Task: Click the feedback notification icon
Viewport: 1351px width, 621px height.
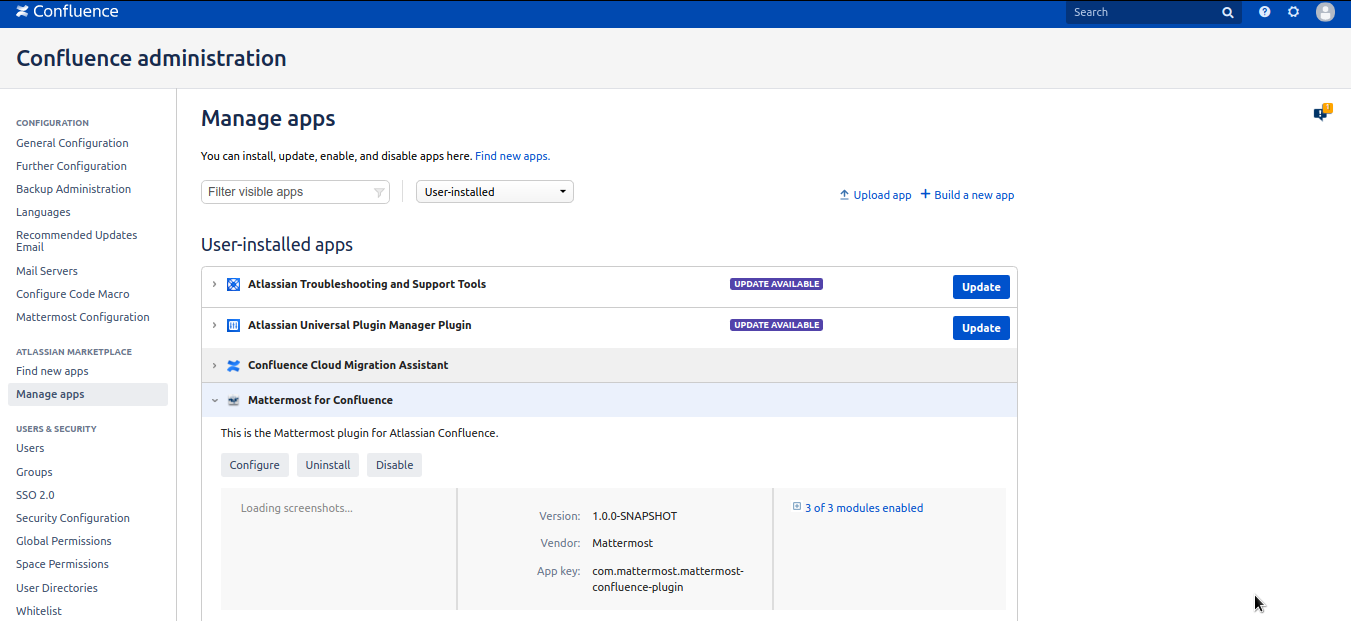Action: pyautogui.click(x=1322, y=113)
